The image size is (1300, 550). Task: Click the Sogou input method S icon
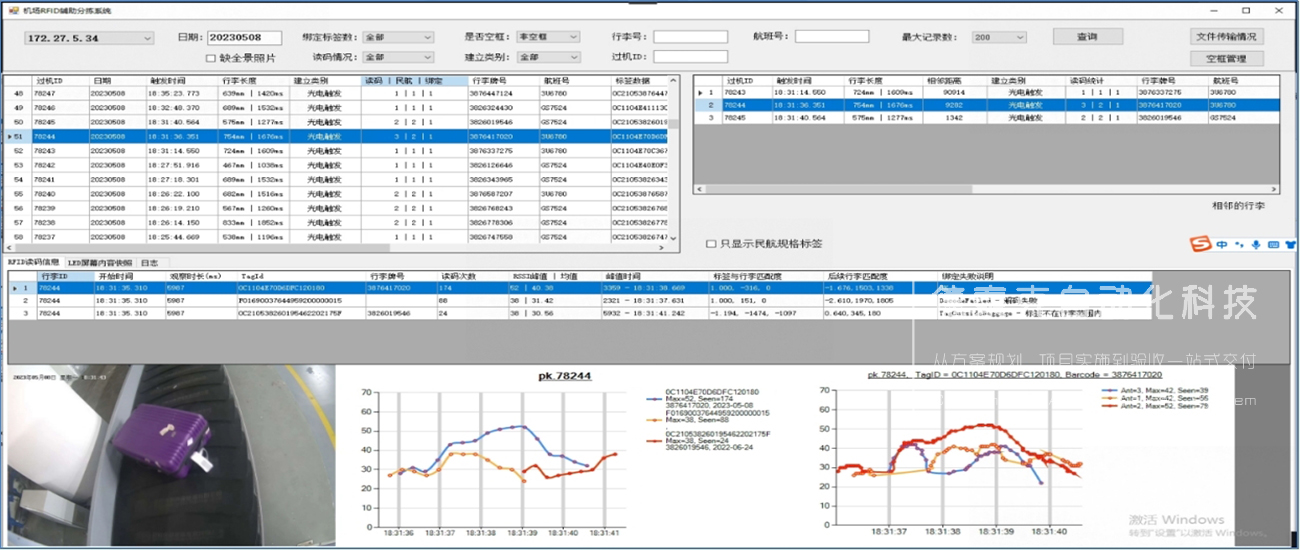point(1201,244)
